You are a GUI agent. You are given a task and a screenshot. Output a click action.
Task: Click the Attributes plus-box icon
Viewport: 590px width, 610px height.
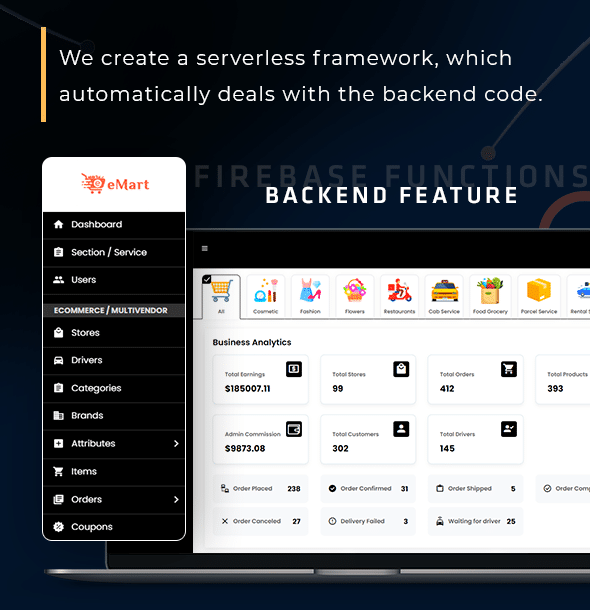(x=58, y=443)
